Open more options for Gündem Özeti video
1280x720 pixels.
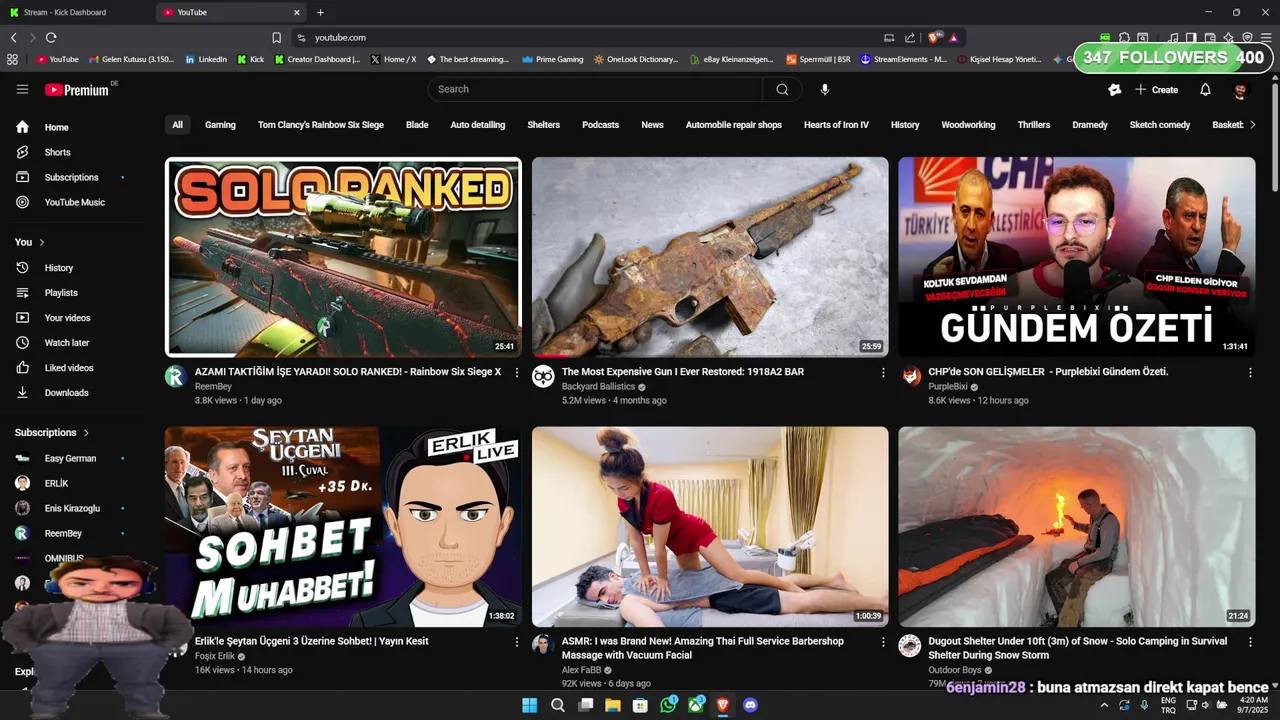(x=1250, y=372)
